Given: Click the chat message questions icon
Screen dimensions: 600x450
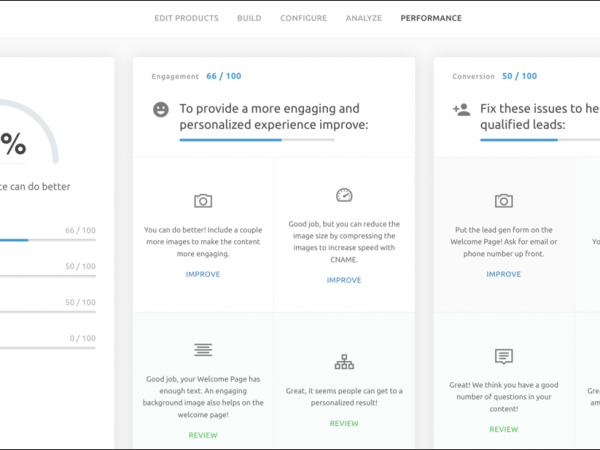Looking at the screenshot, I should click(504, 356).
